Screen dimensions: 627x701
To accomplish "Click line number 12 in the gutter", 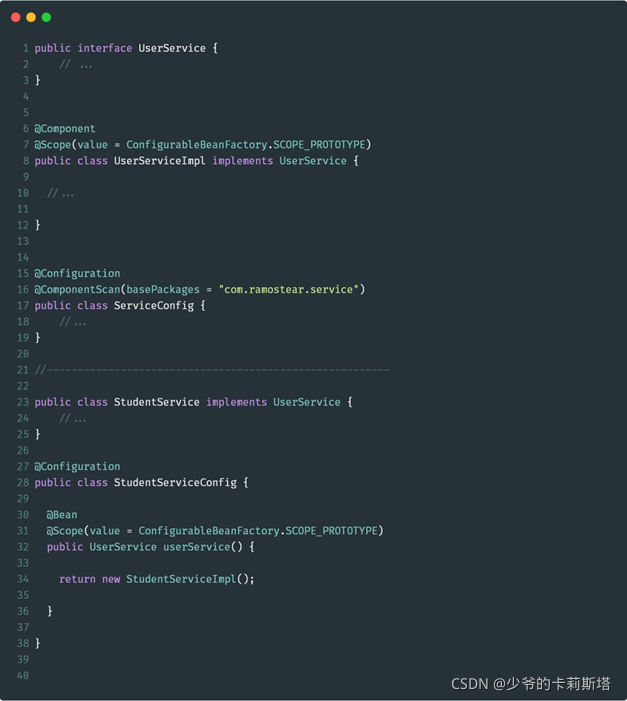I will (23, 225).
